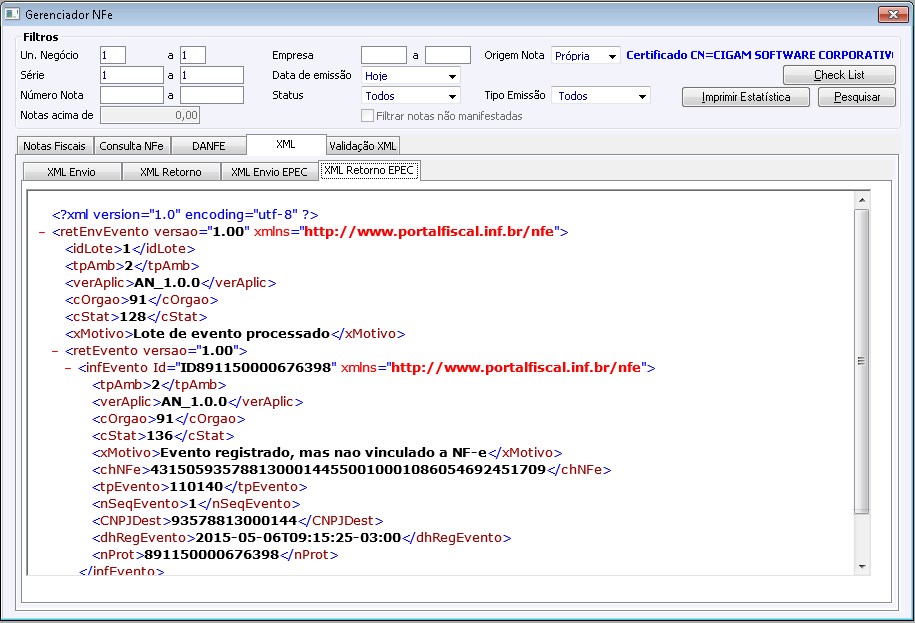This screenshot has width=915, height=623.
Task: Click the Check List button
Action: [x=839, y=75]
